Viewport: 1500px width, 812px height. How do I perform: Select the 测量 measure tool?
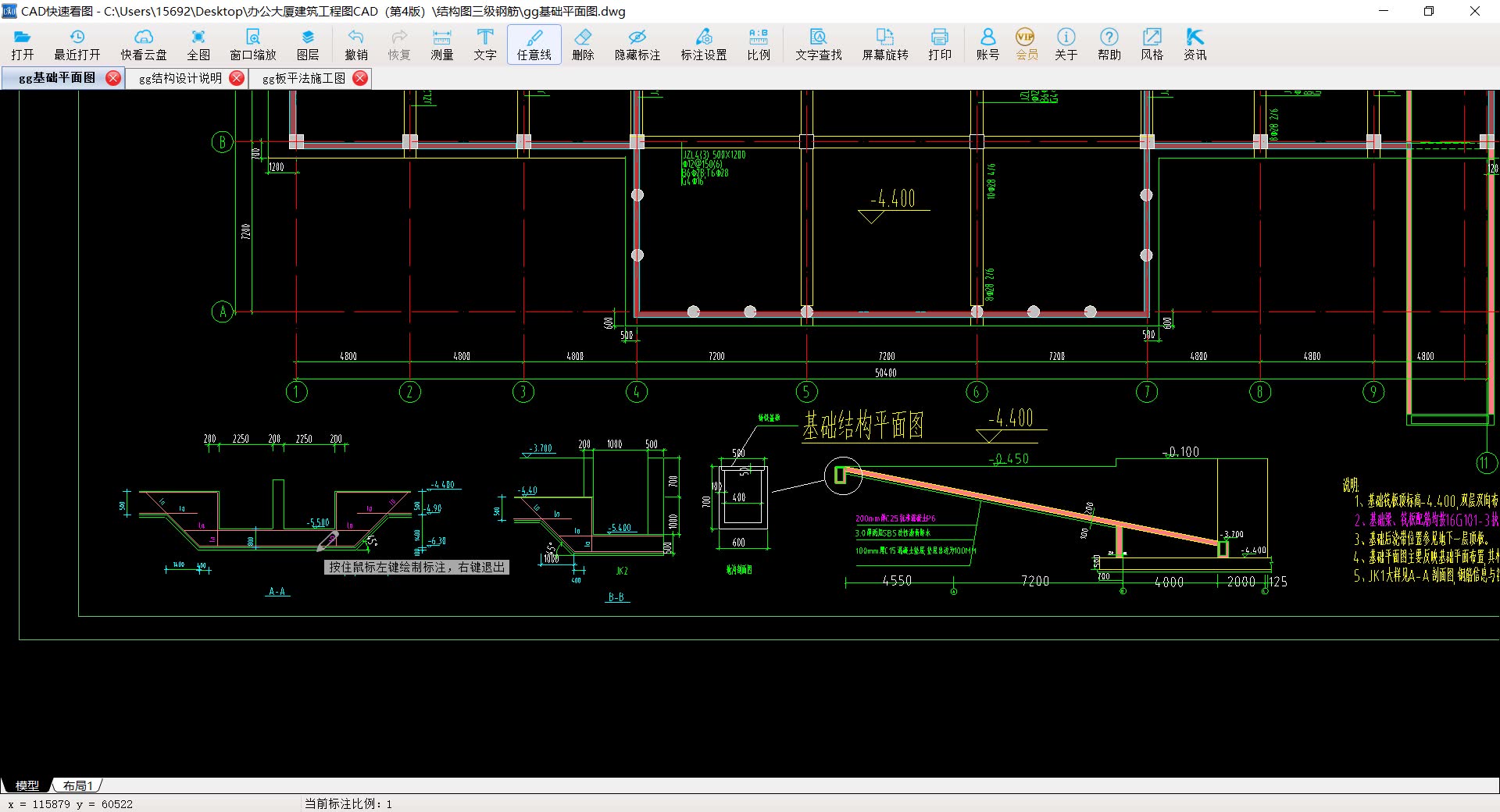(442, 45)
